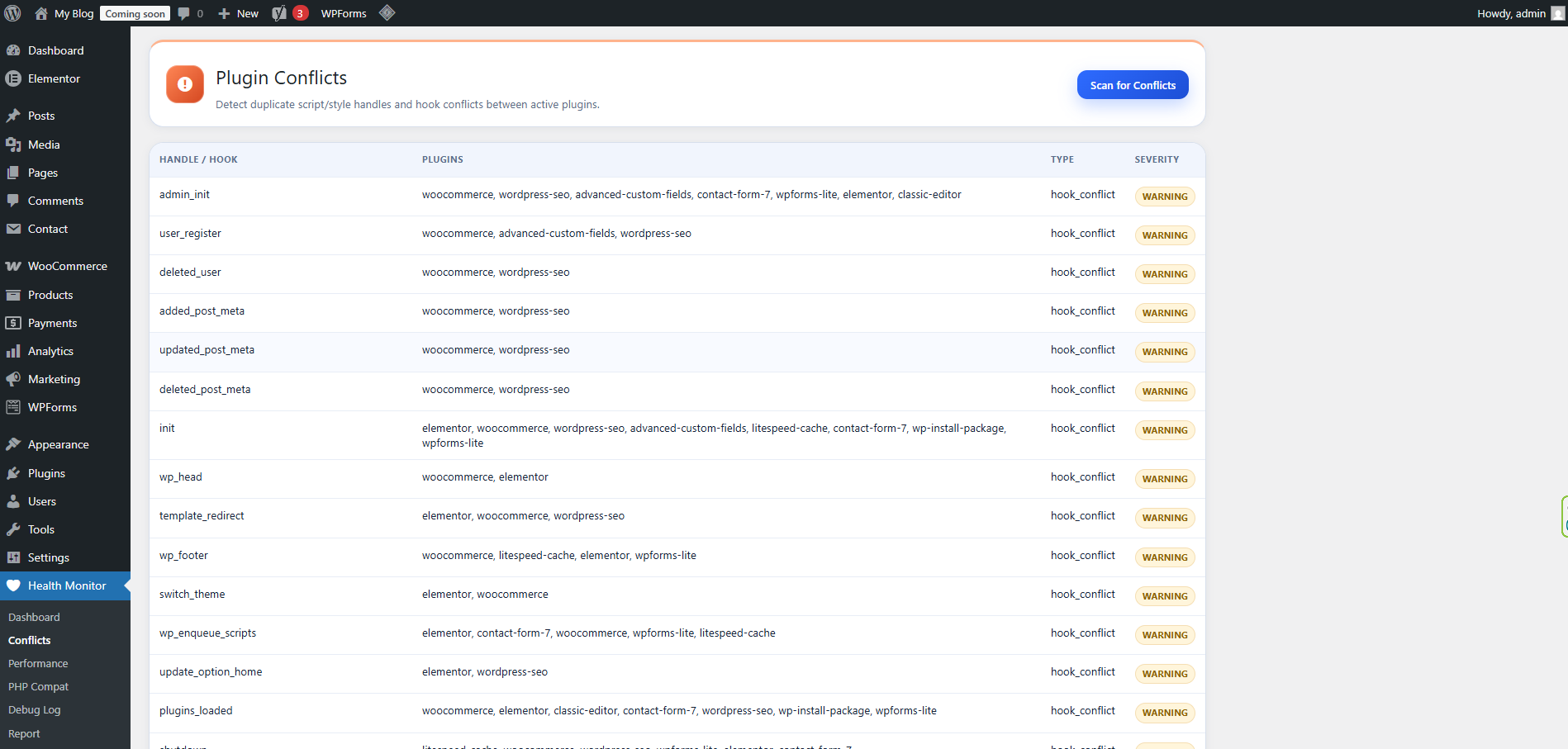Click the Posts pushpin icon in the sidebar

14,116
